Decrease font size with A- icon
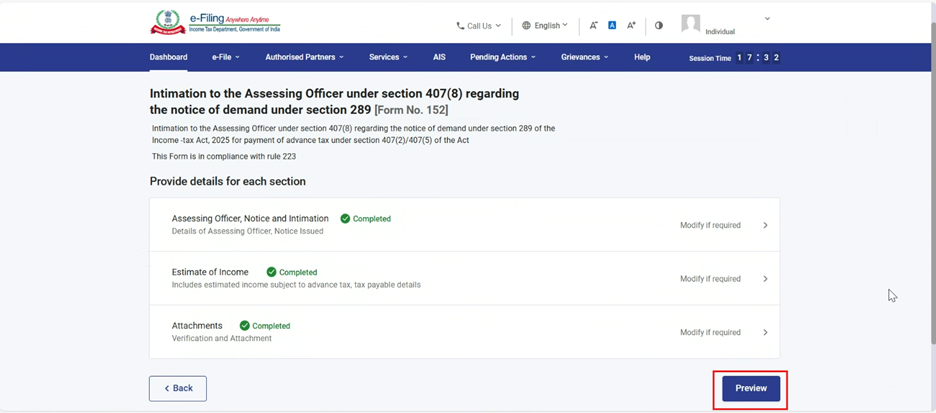This screenshot has width=936, height=413. pos(593,25)
